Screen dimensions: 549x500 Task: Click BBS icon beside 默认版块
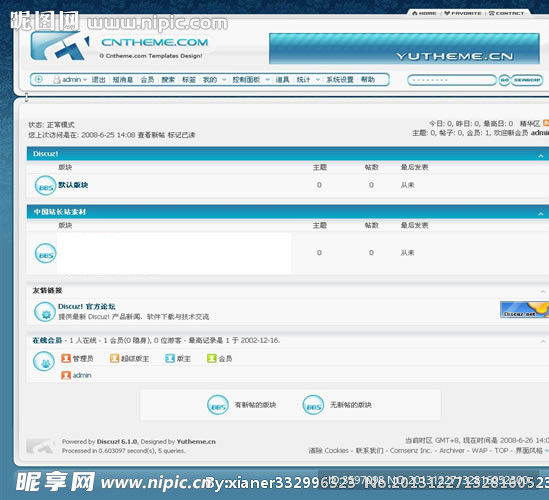tap(46, 186)
